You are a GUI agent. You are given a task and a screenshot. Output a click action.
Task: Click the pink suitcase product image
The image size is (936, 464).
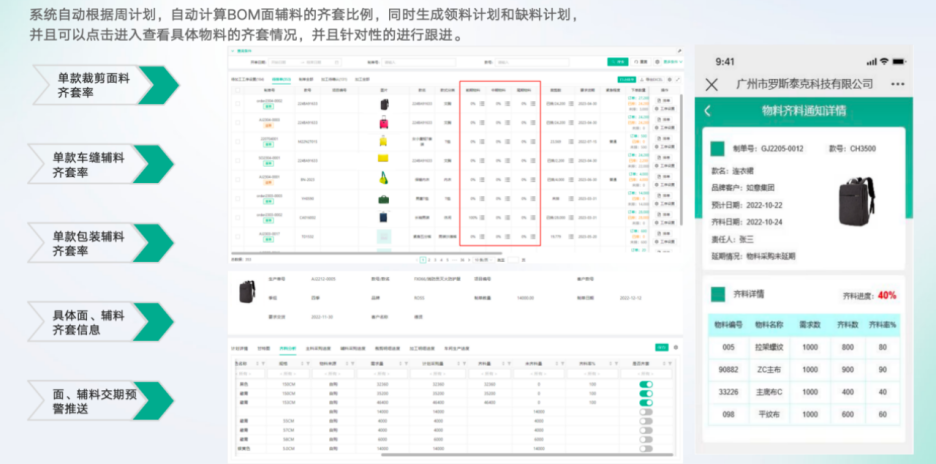pyautogui.click(x=383, y=123)
